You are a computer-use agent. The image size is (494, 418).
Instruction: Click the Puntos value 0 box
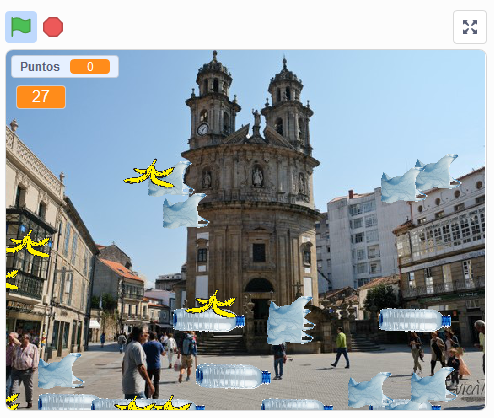click(x=90, y=67)
